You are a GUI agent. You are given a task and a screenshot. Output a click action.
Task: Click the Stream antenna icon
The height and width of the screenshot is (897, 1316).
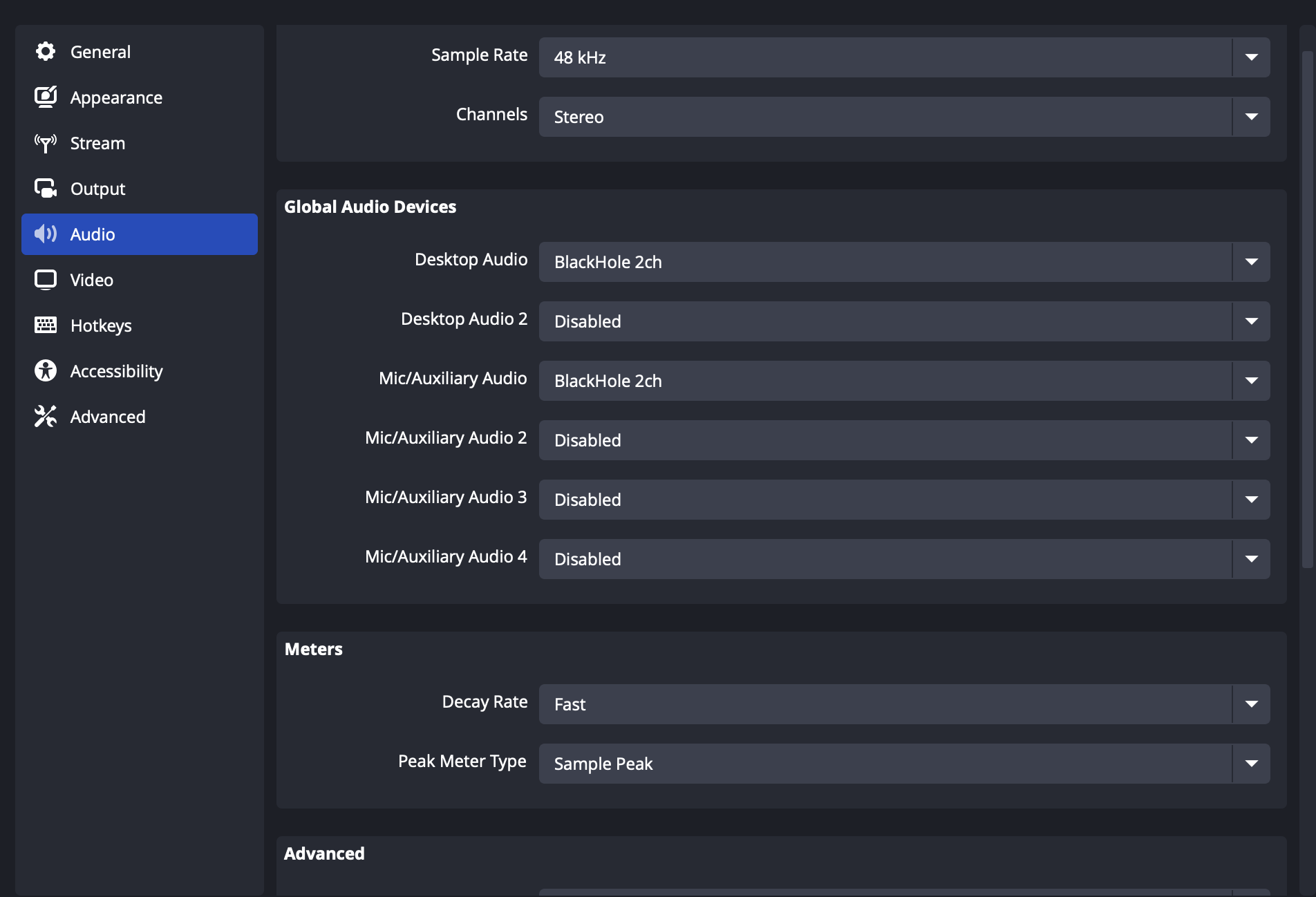(46, 143)
